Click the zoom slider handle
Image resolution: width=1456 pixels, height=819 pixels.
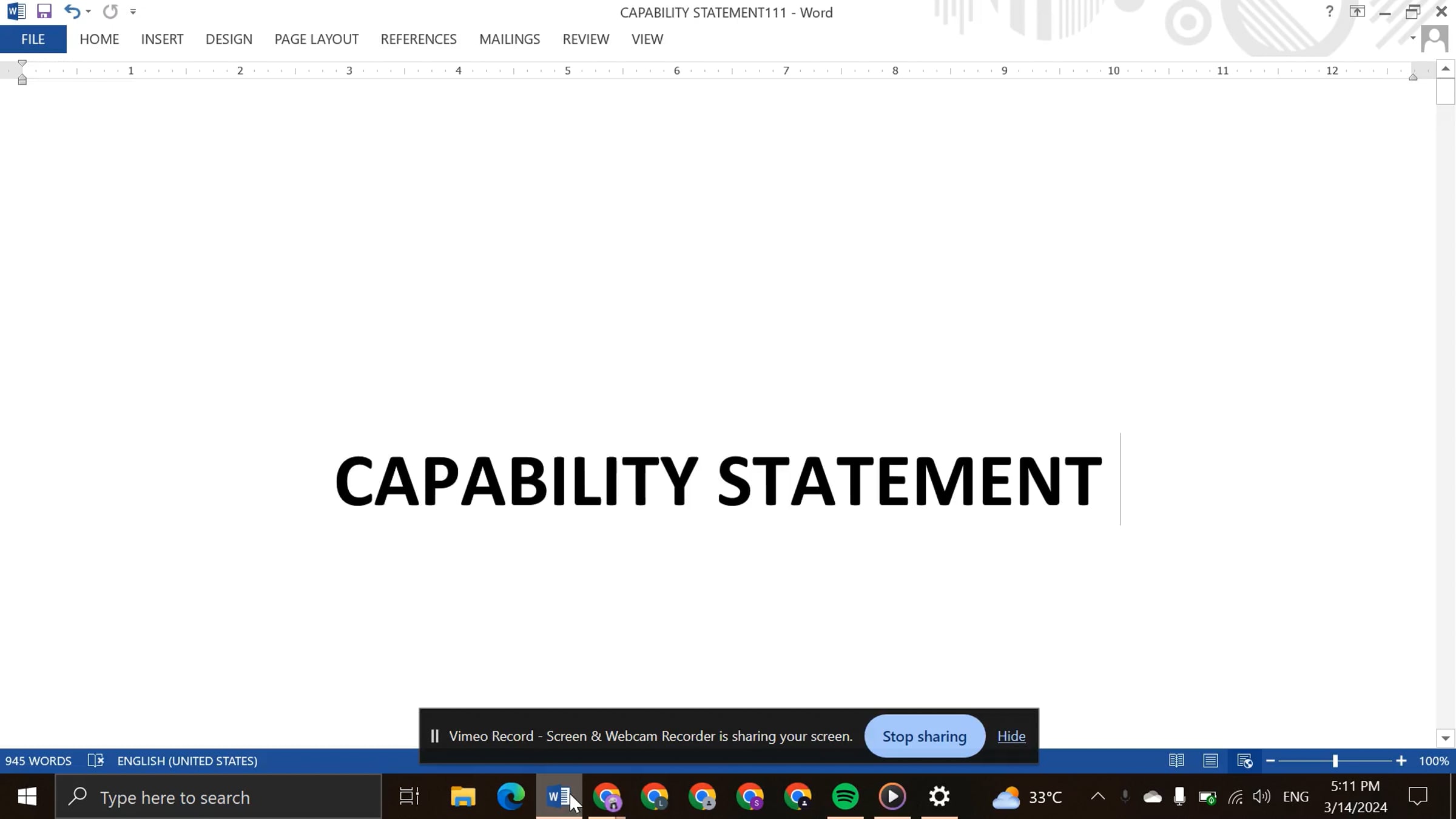click(x=1335, y=761)
